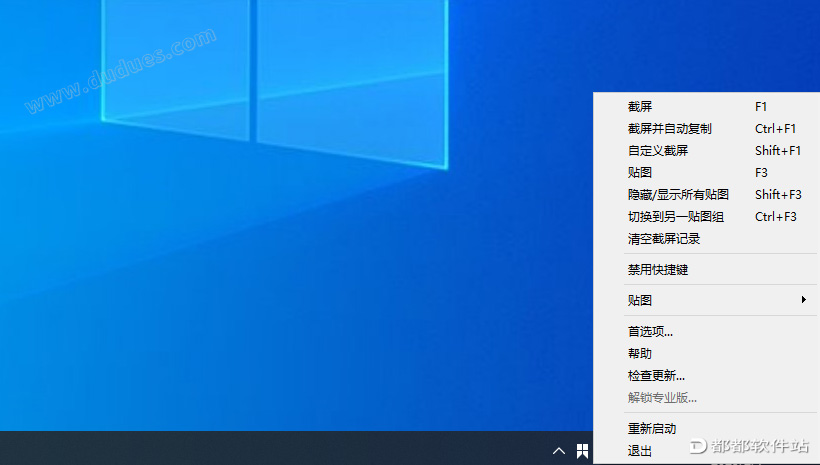Select 重新启动 to restart Snipaste

tap(652, 429)
